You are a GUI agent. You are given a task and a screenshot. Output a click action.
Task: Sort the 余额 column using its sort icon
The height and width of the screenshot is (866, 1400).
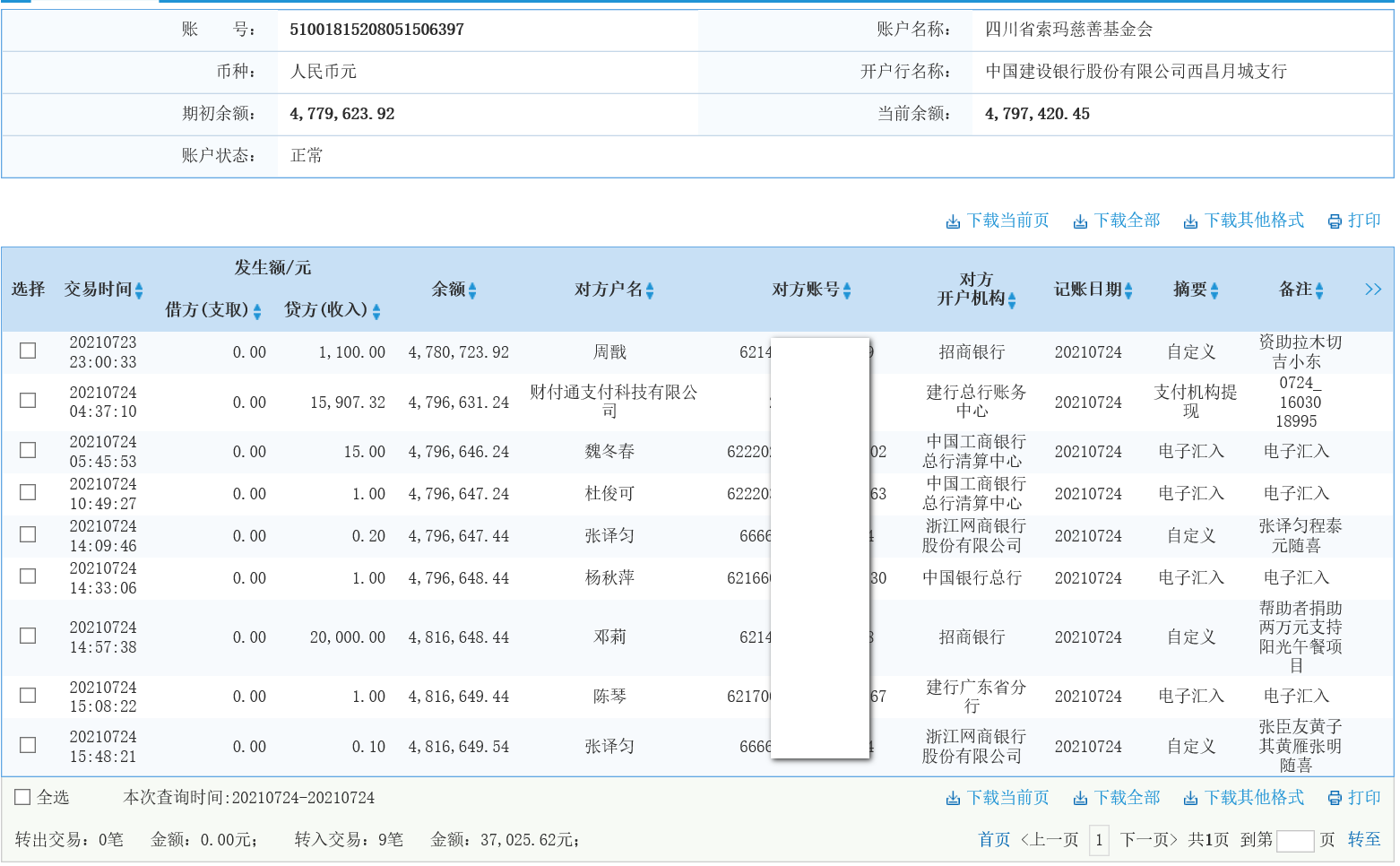coord(474,290)
